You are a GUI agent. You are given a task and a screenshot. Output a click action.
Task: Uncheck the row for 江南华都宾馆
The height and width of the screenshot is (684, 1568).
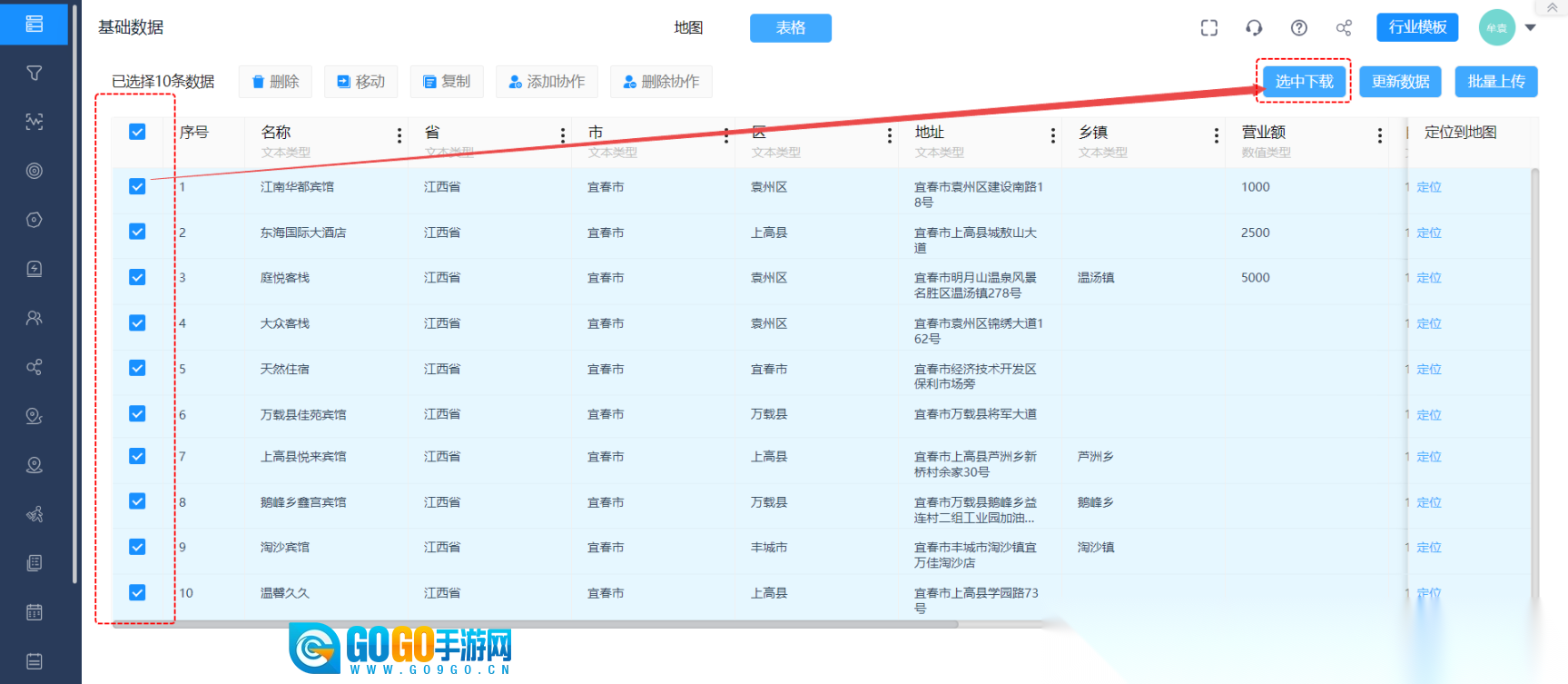coord(137,186)
